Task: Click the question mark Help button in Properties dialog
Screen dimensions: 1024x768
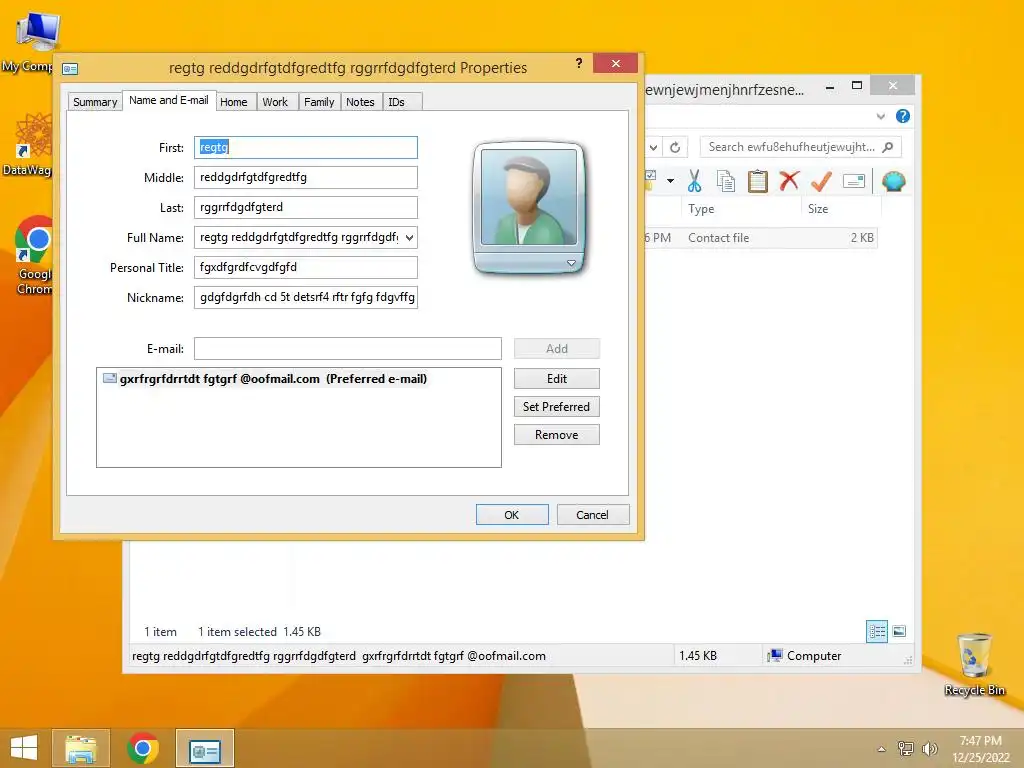Action: pyautogui.click(x=579, y=63)
